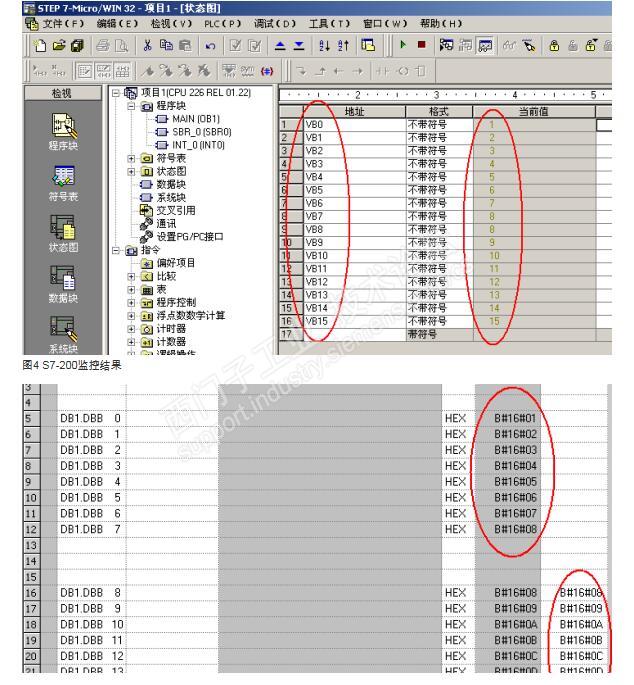Click the 检视 panel header button
This screenshot has height=685, width=634.
[62, 93]
